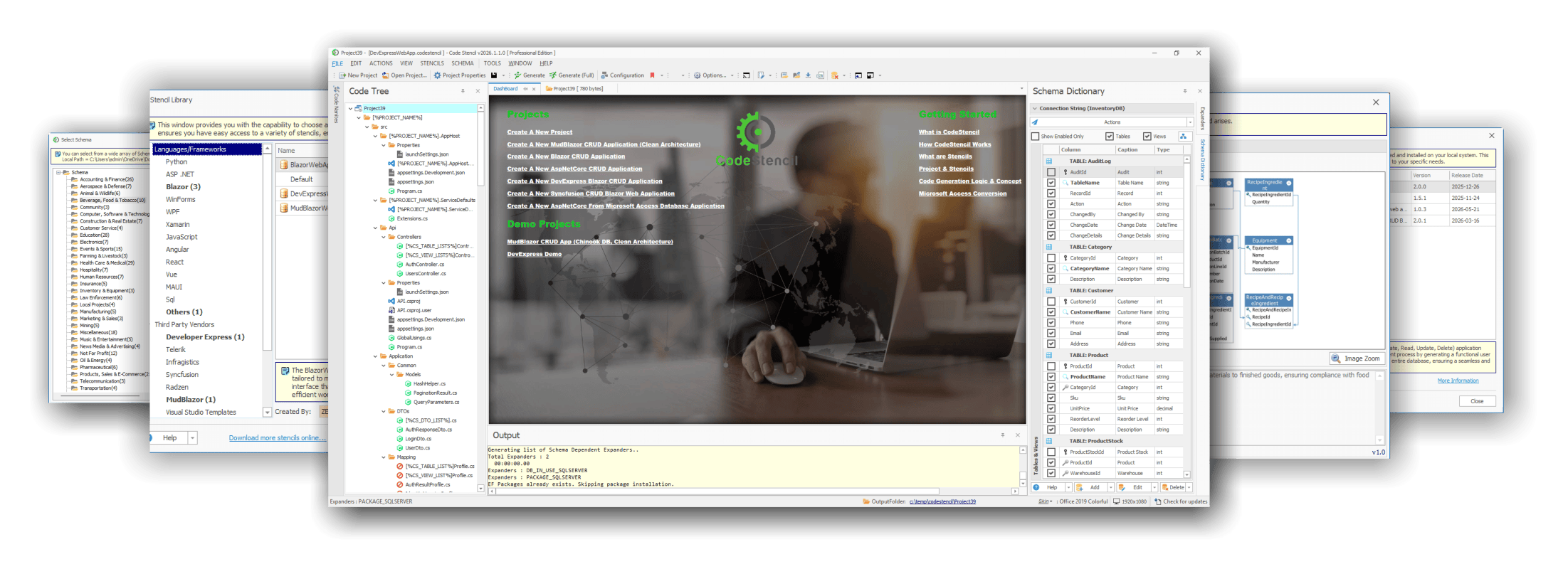Click the schema diagram hierarchy icon

tap(1184, 137)
